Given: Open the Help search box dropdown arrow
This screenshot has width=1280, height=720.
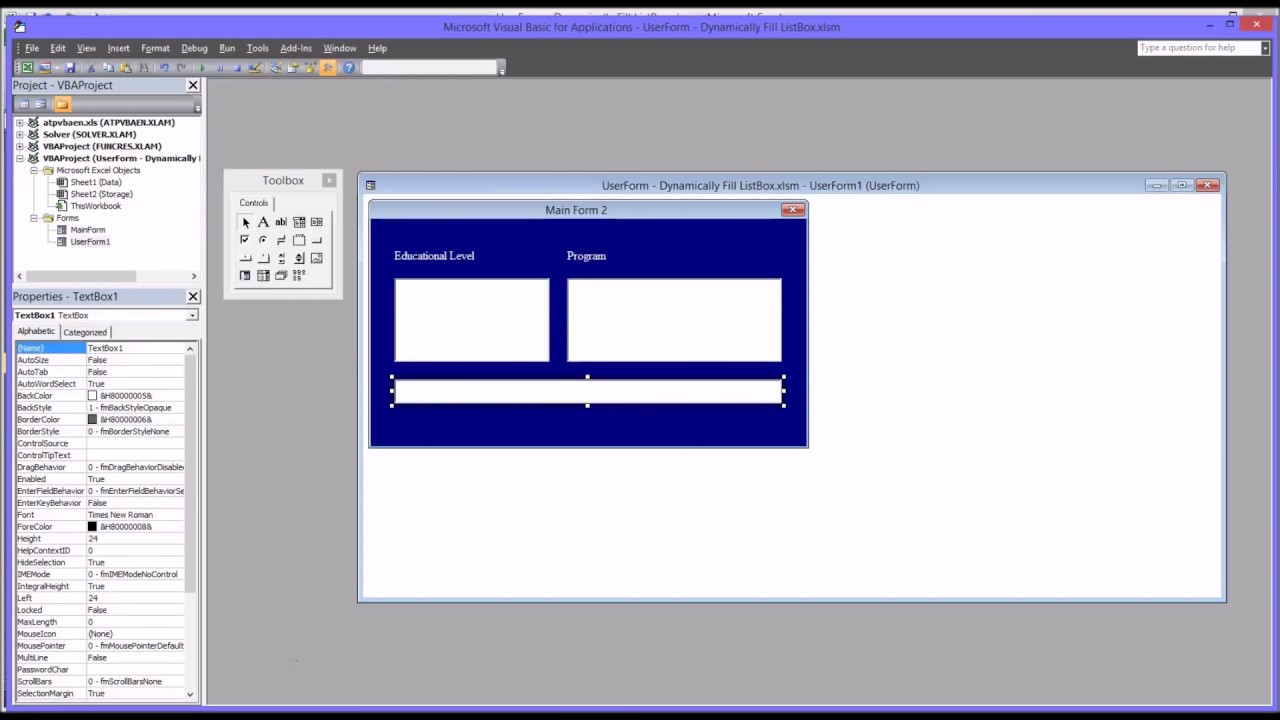Looking at the screenshot, I should click(x=1265, y=48).
